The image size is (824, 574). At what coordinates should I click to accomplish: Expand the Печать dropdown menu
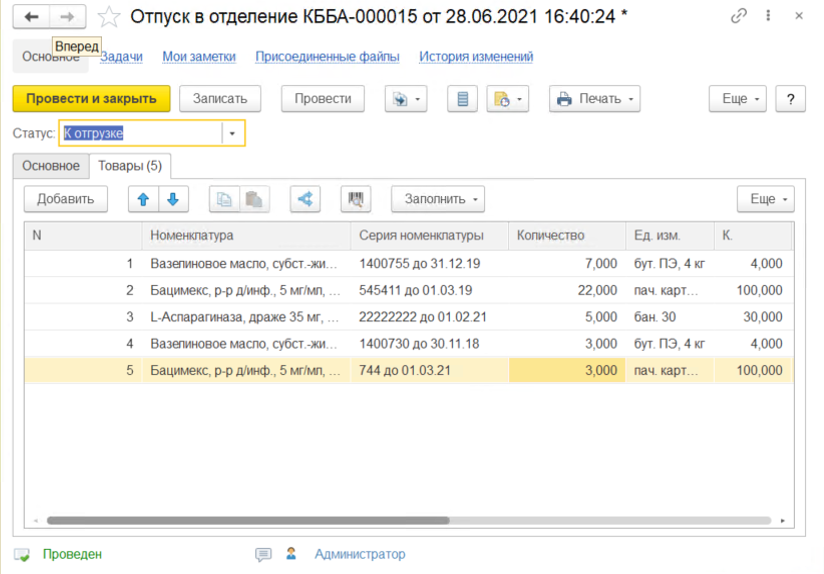tap(595, 99)
